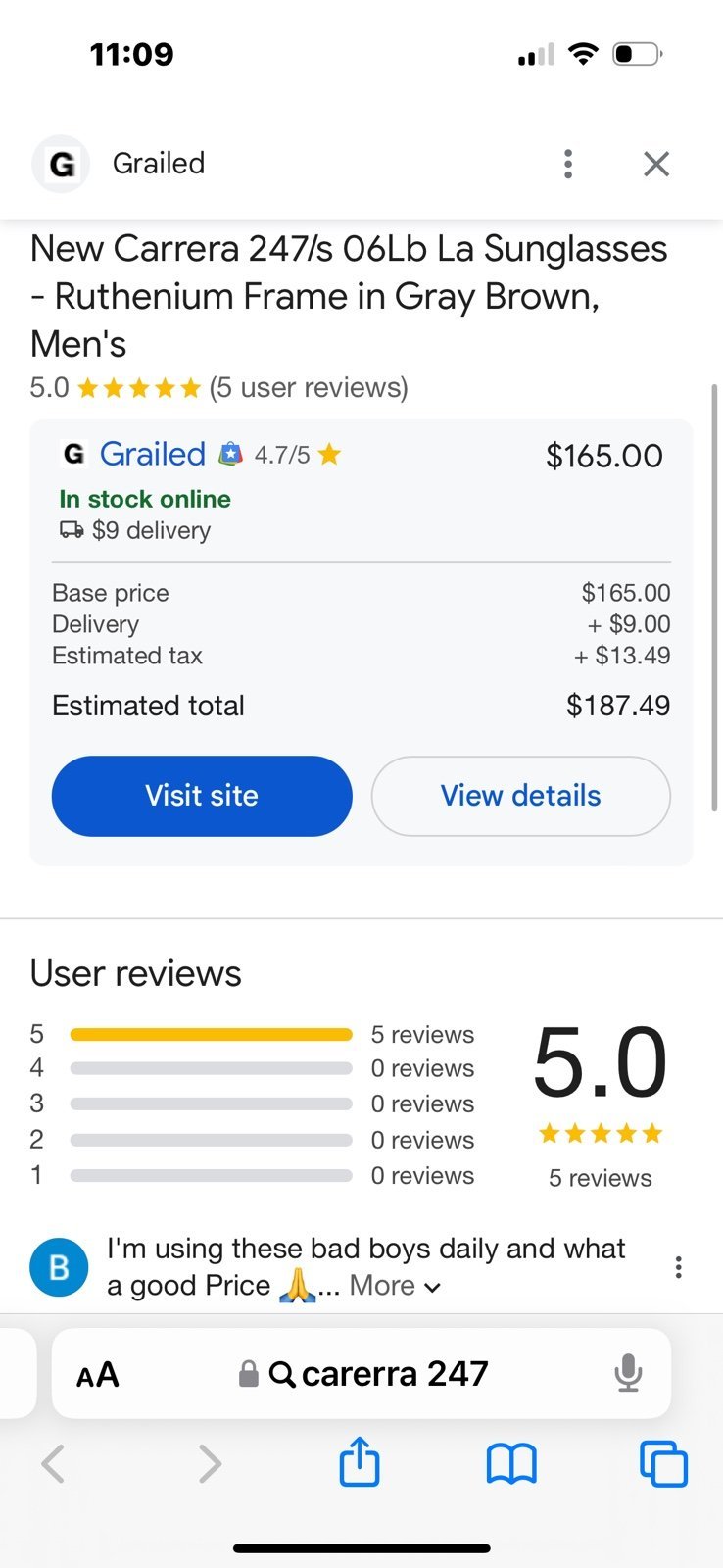
Task: Go back with the Safari back arrow
Action: (53, 1464)
